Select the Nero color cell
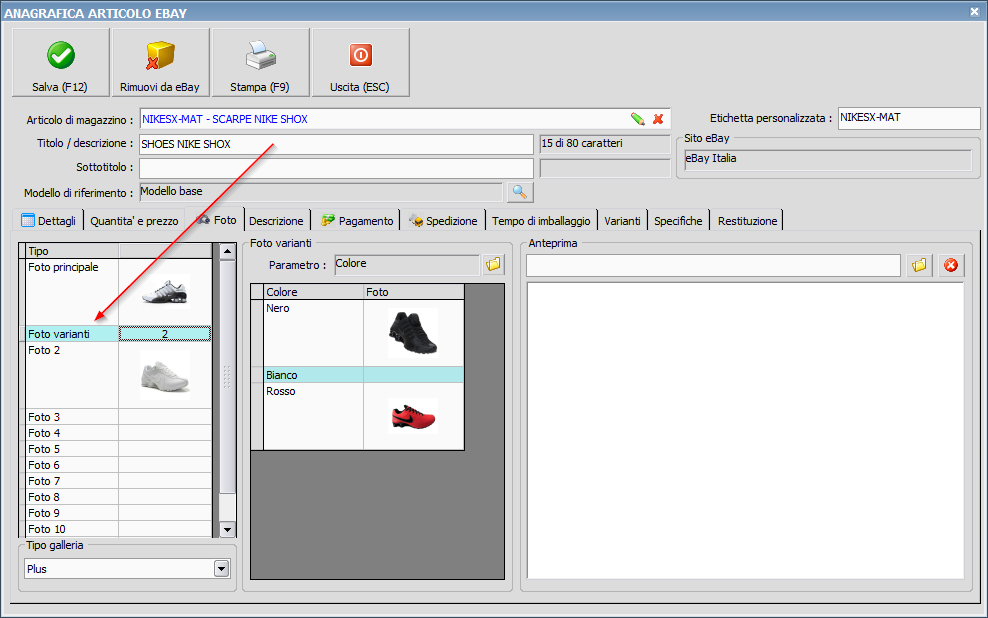Viewport: 988px width, 618px height. (313, 333)
